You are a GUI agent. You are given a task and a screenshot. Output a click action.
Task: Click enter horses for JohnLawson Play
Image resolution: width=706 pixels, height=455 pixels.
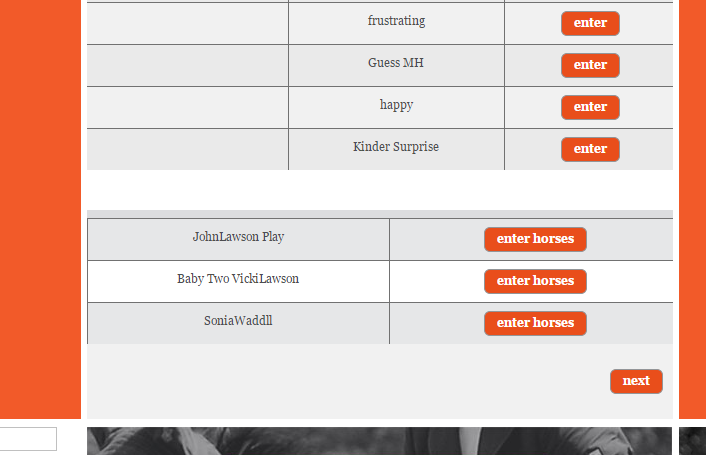pyautogui.click(x=535, y=239)
